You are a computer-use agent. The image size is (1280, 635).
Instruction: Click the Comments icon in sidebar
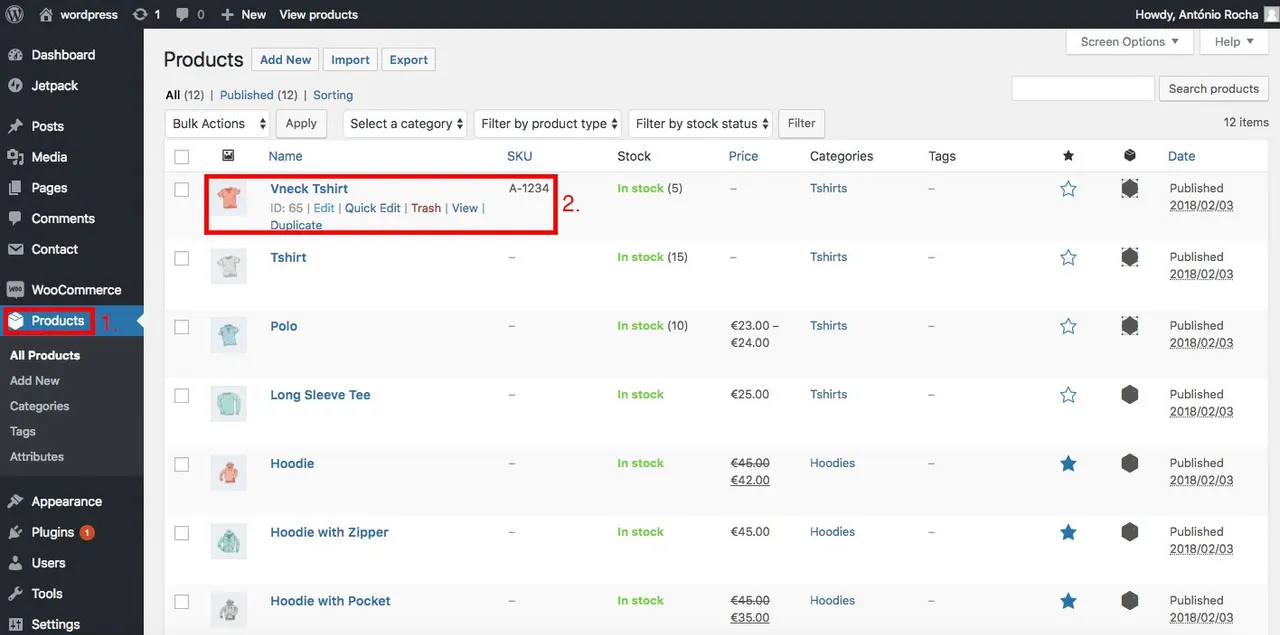tap(15, 218)
